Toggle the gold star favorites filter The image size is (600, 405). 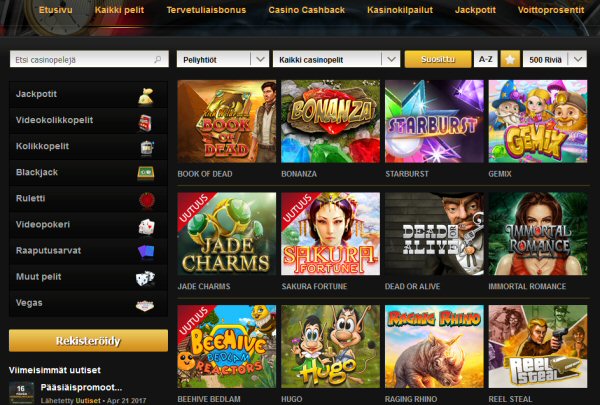click(510, 59)
